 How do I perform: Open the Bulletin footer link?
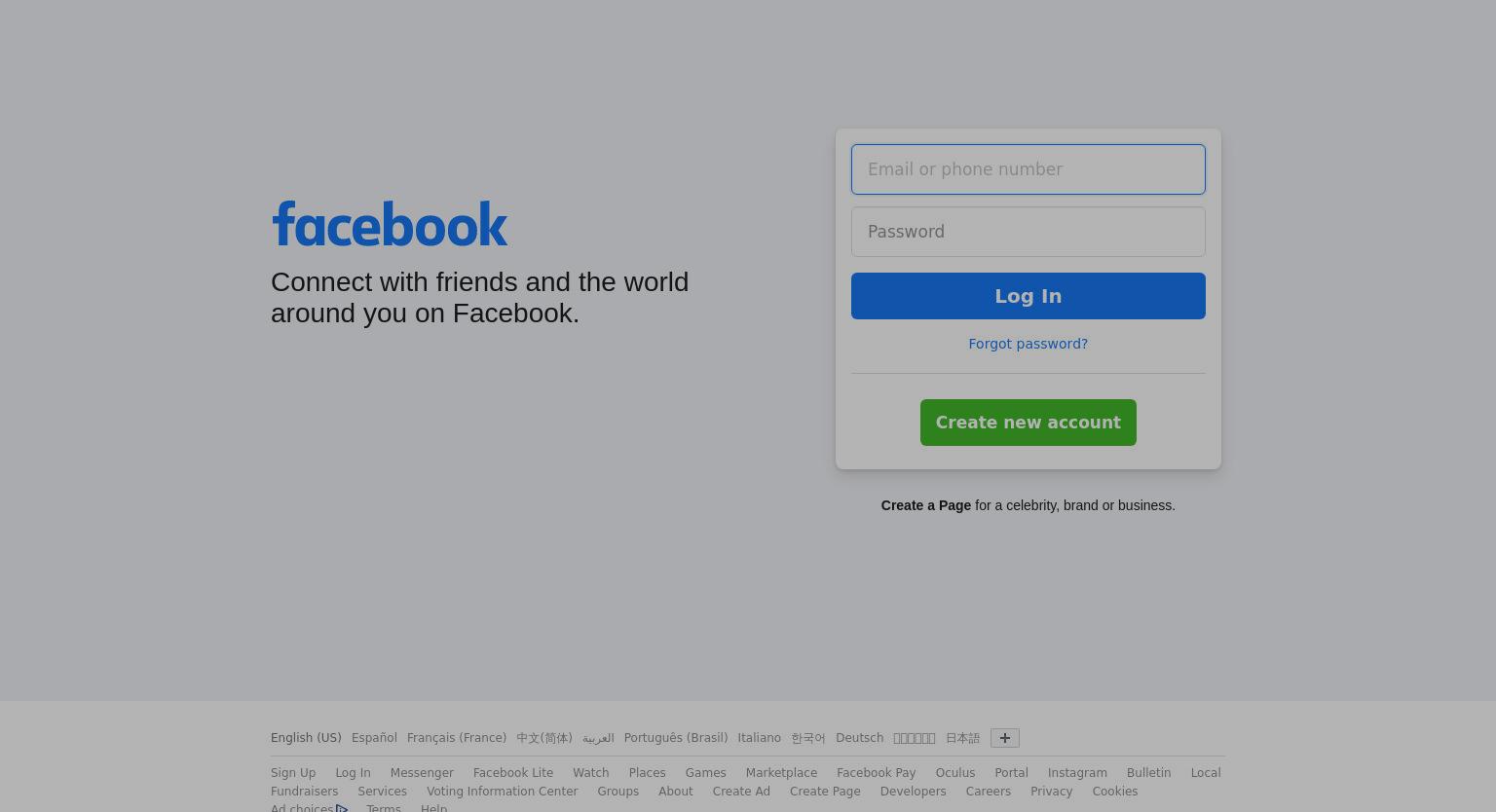tap(1149, 773)
